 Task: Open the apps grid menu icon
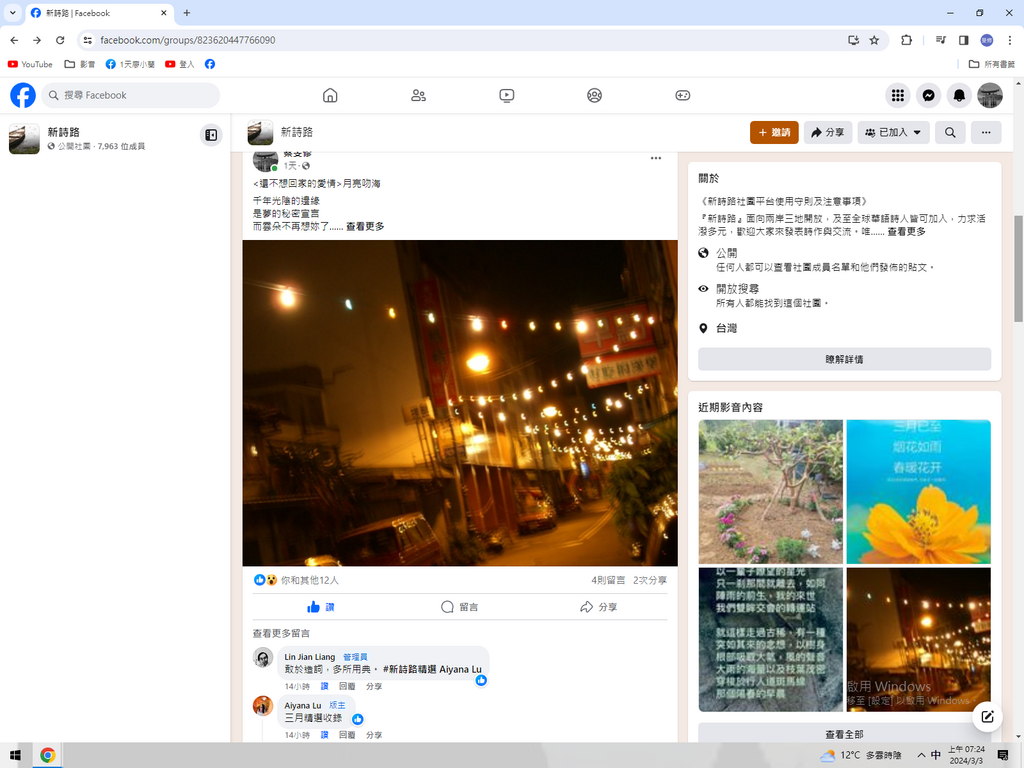point(898,95)
